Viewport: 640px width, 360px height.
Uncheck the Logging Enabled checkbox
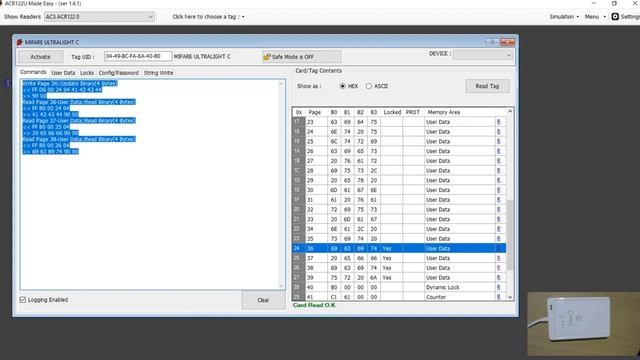[x=23, y=300]
